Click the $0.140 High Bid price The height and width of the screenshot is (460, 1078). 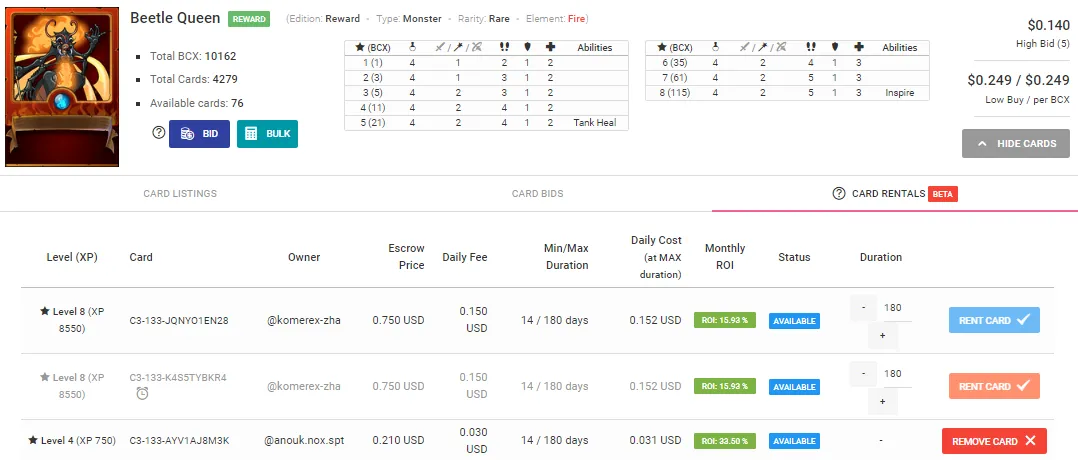[x=1048, y=25]
